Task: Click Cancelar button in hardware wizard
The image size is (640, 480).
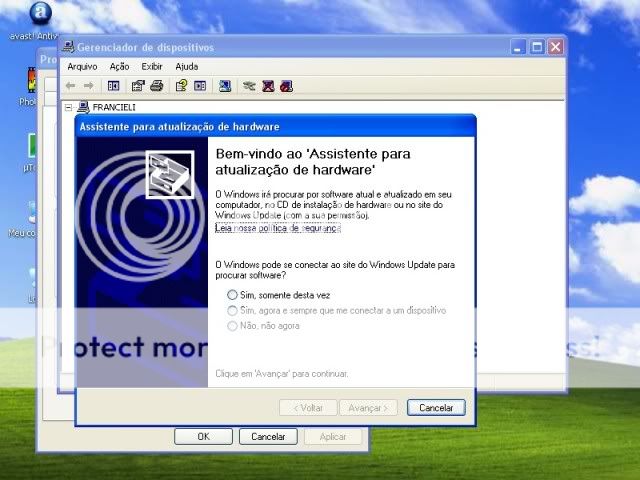Action: (436, 408)
